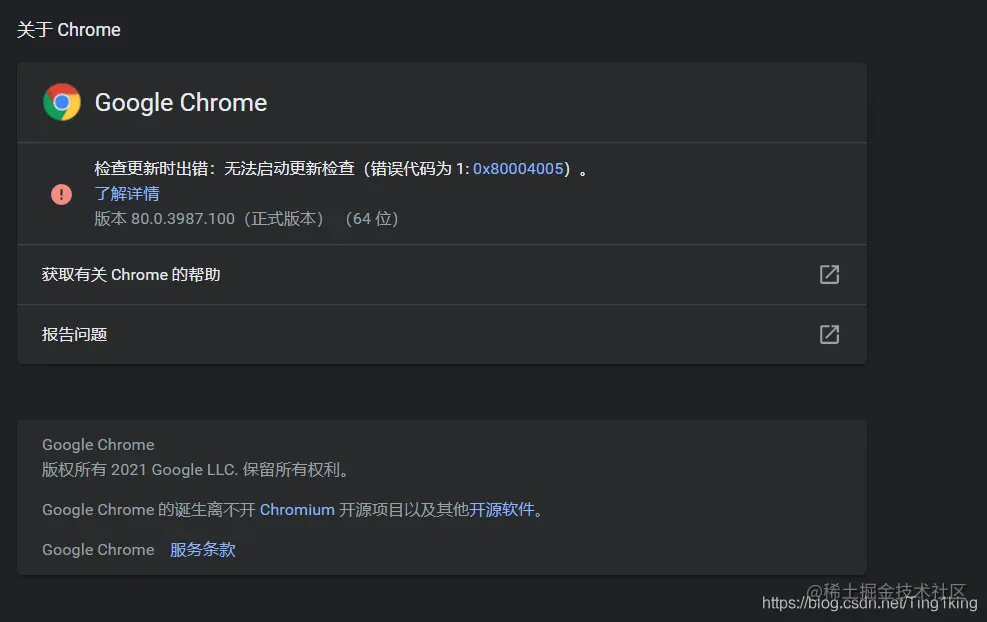This screenshot has width=987, height=622.
Task: Open the 开源软件 link
Action: click(x=502, y=509)
